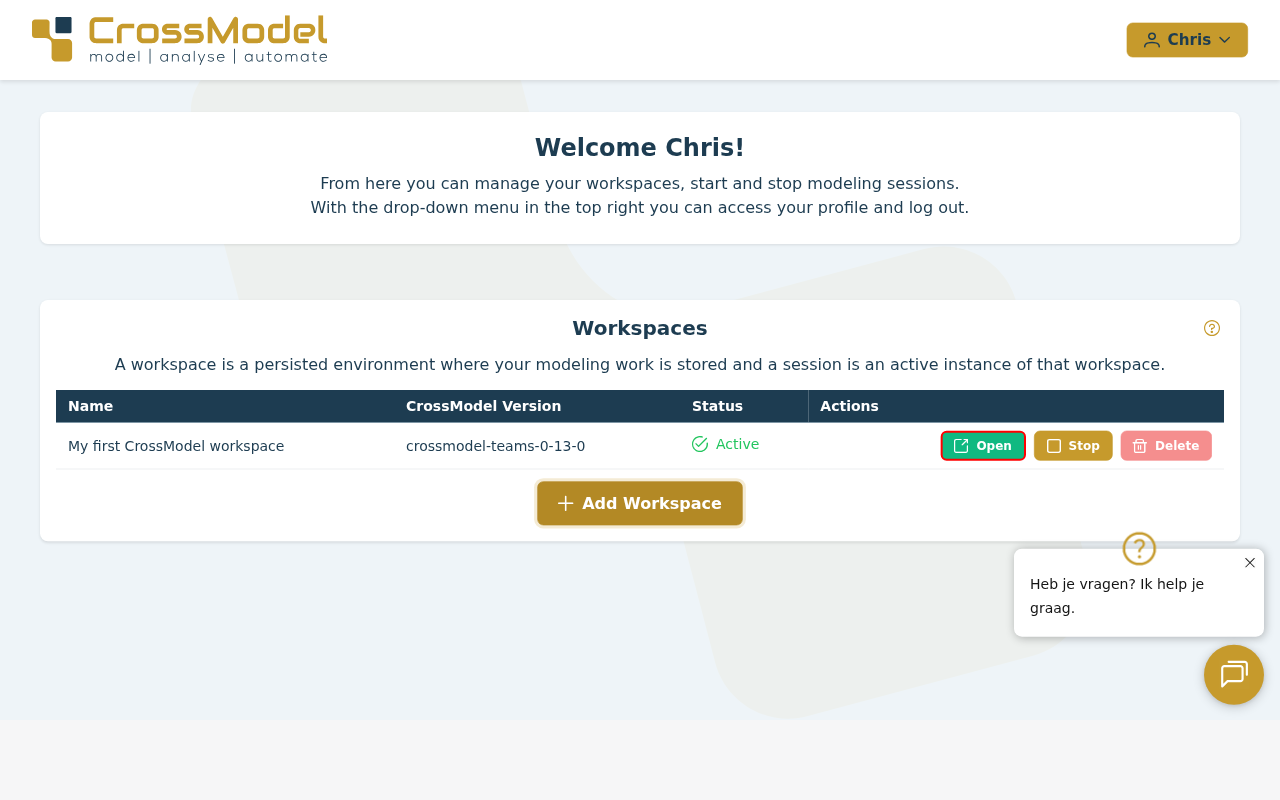1280x800 pixels.
Task: Click the Actions column header
Action: [x=849, y=406]
